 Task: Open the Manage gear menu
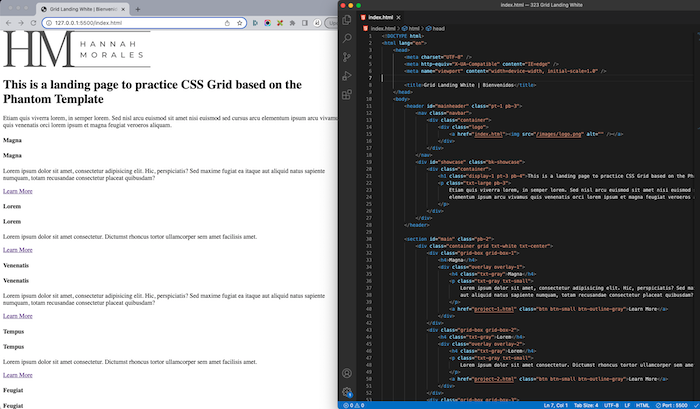click(x=347, y=392)
